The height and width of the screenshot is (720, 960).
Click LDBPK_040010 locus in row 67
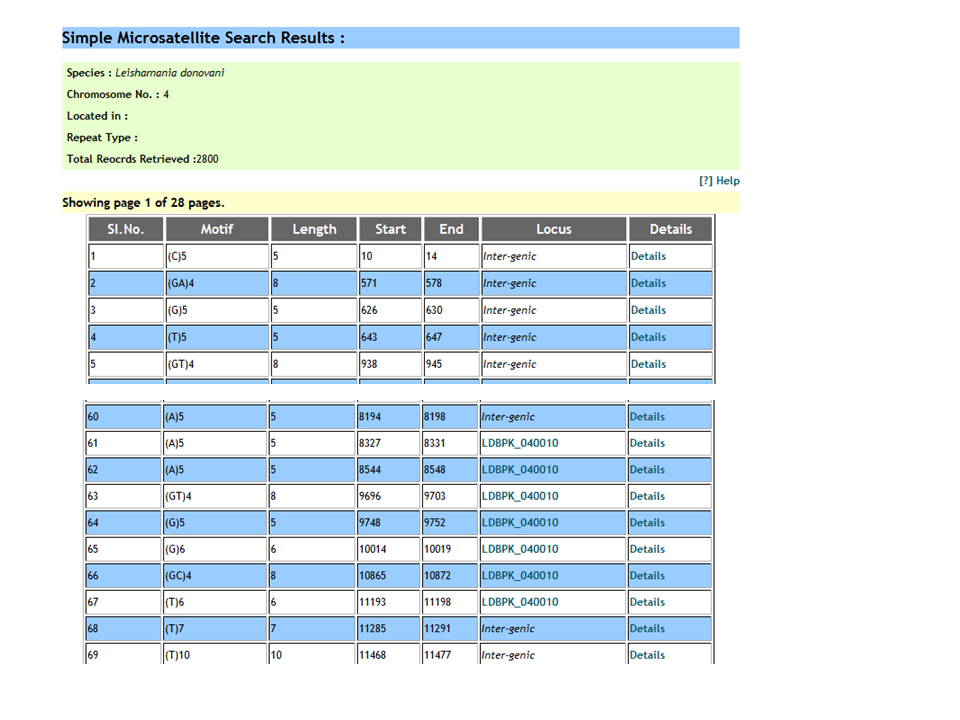pyautogui.click(x=520, y=602)
